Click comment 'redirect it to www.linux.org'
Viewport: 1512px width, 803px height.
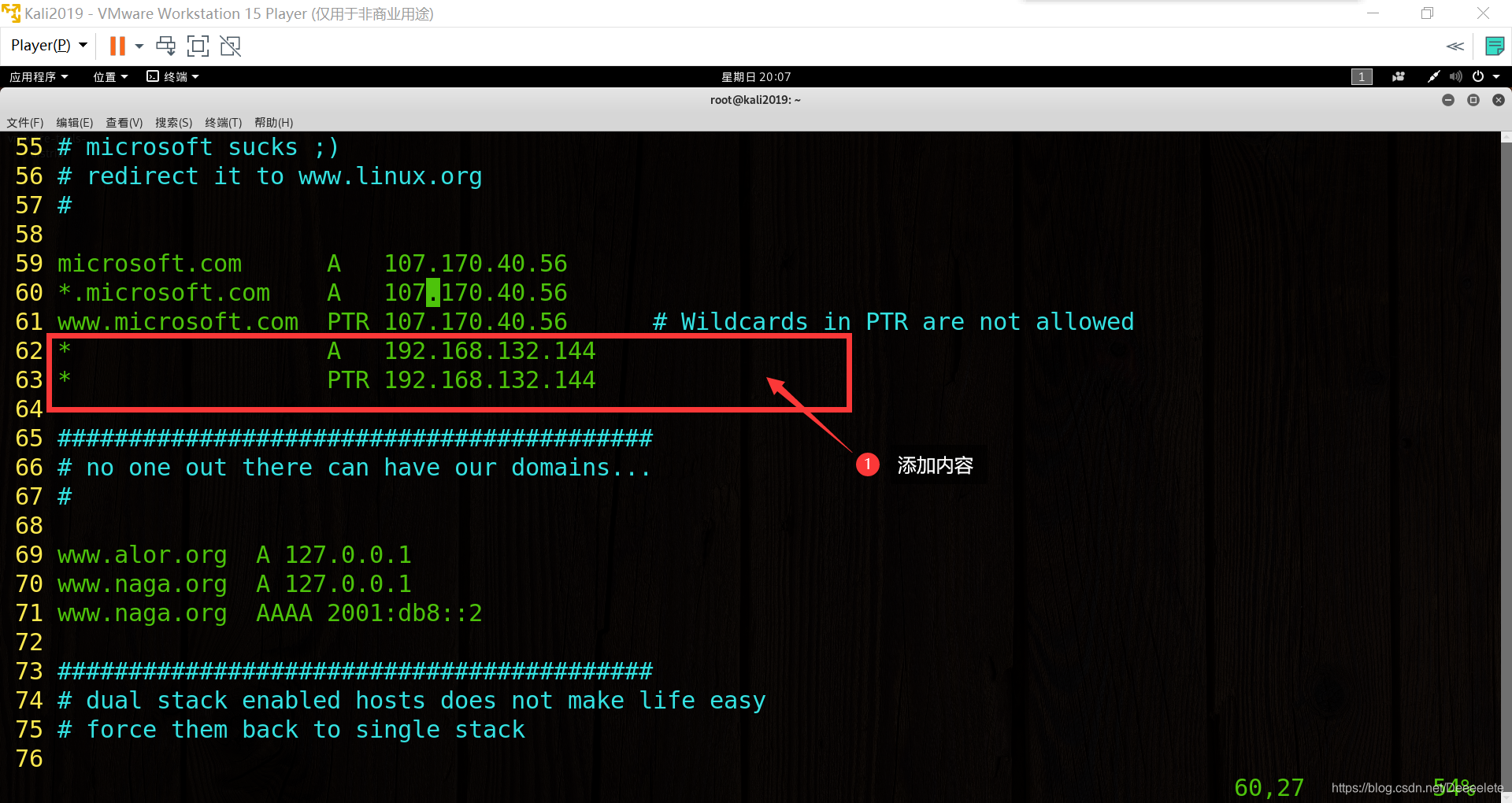pos(284,176)
